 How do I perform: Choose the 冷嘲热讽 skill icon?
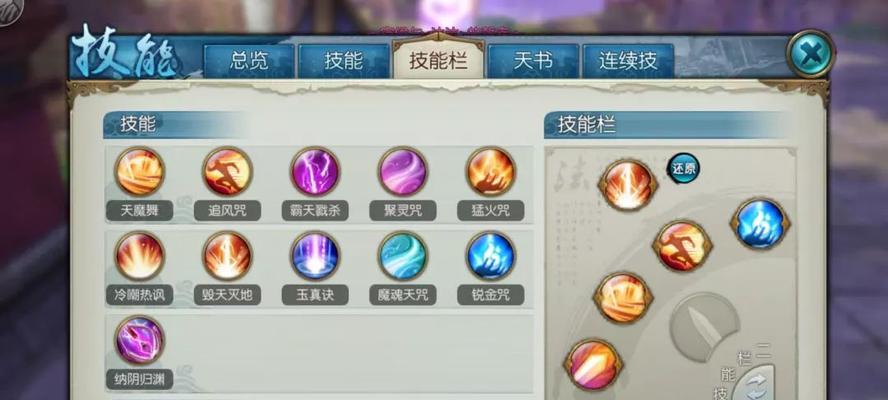point(139,256)
